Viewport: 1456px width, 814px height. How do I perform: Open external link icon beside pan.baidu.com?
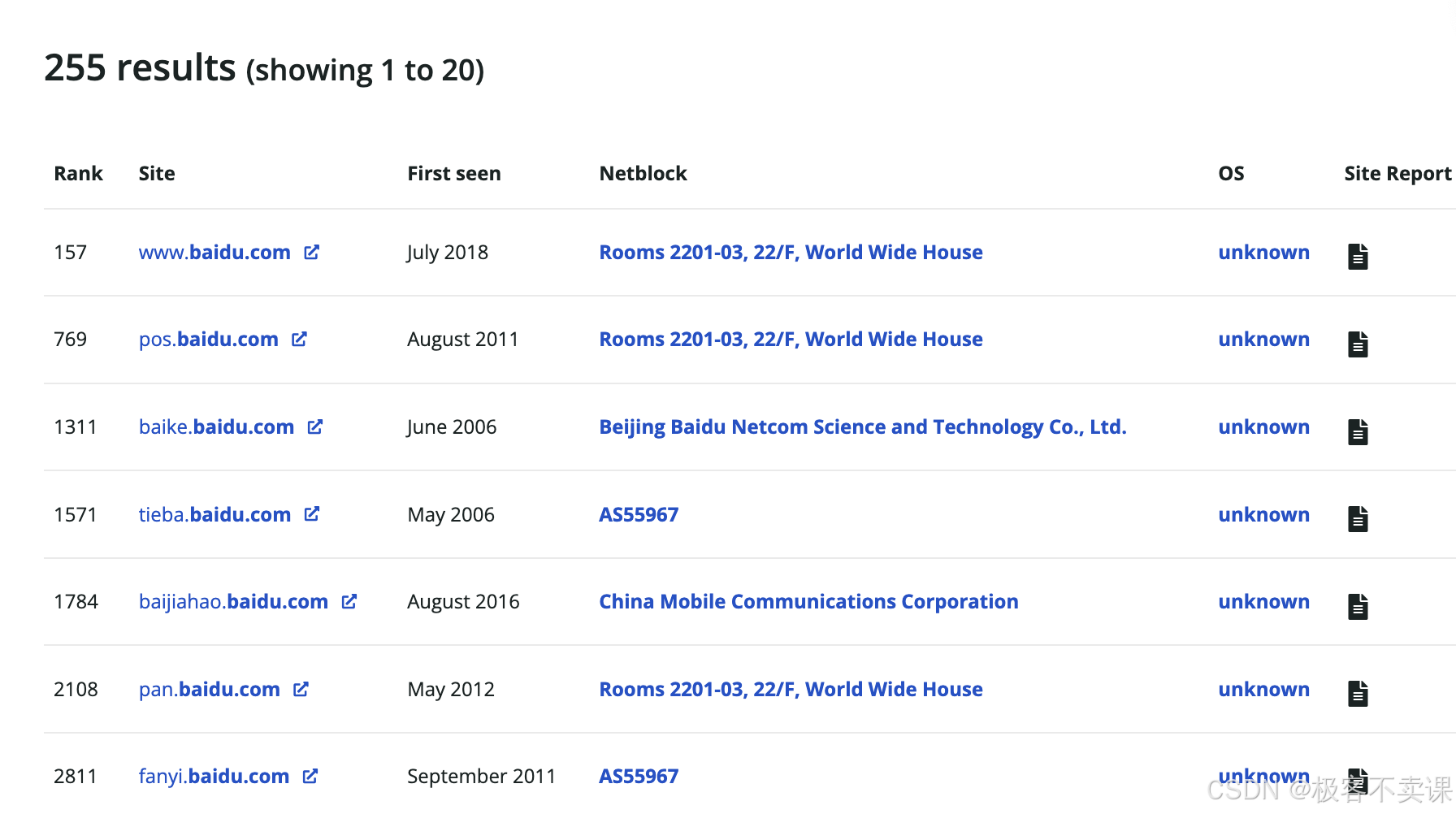pos(301,689)
